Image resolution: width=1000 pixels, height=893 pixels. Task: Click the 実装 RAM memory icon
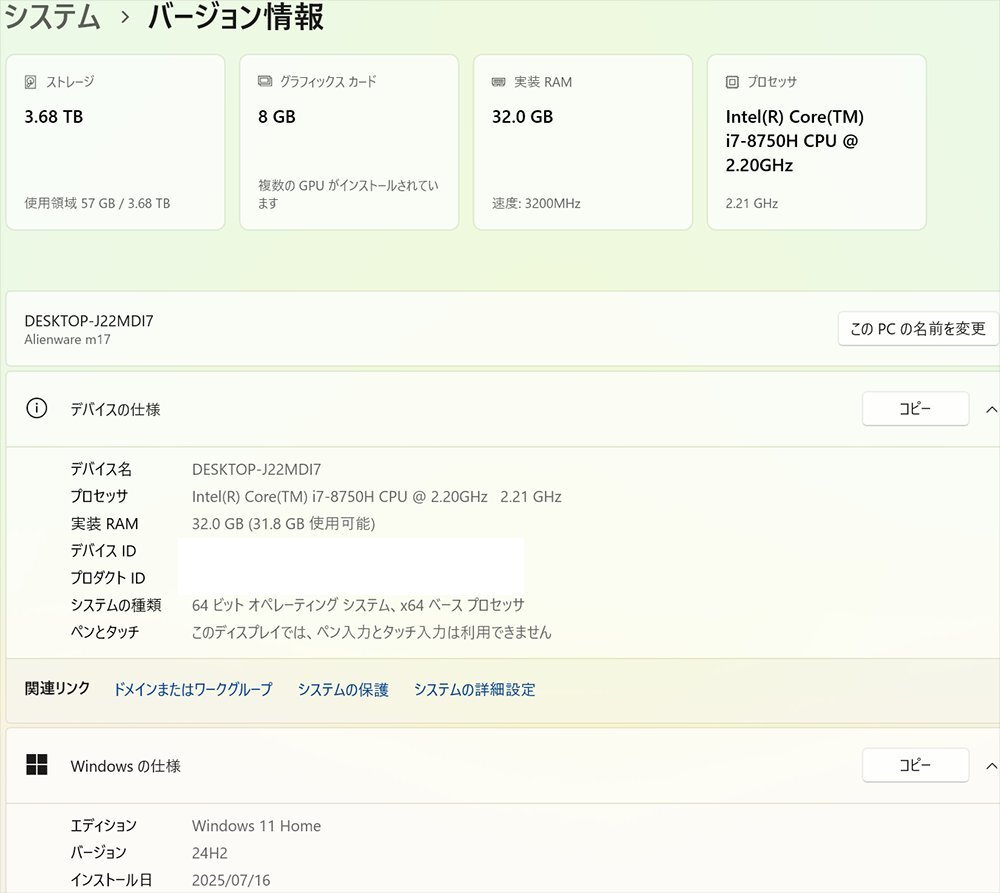click(499, 82)
